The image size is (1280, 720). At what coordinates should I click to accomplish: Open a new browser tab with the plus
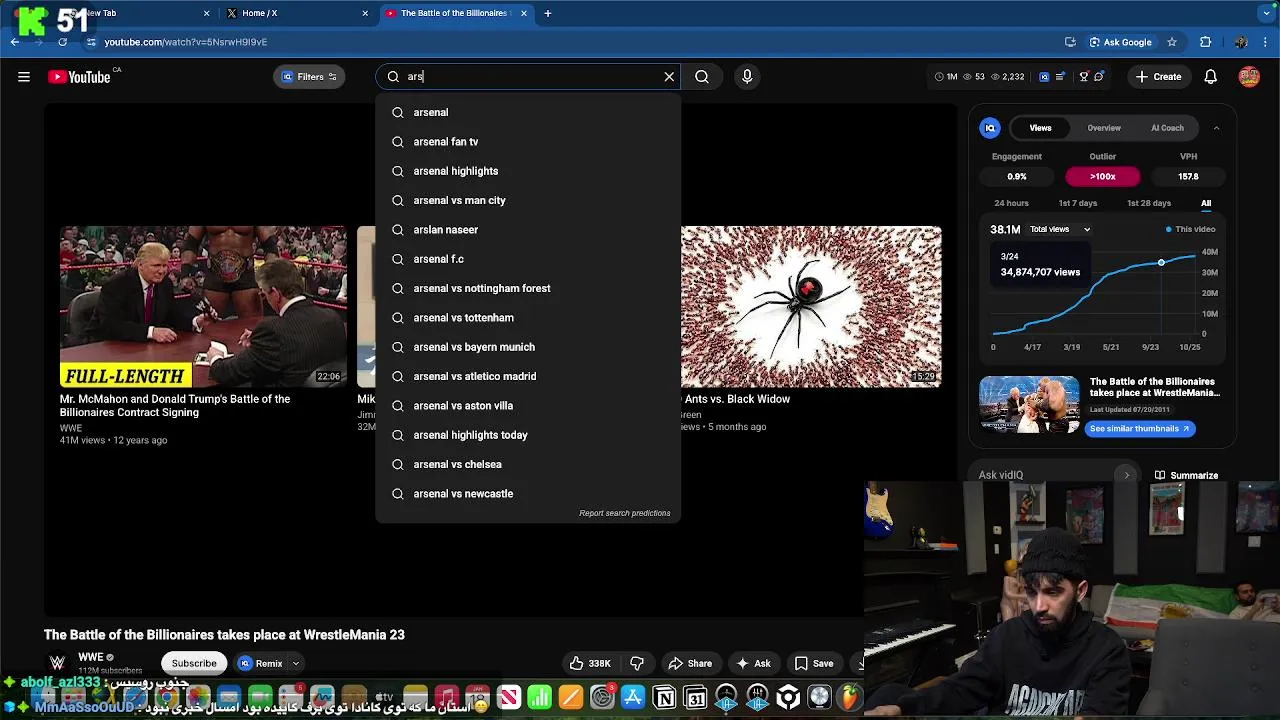point(548,13)
